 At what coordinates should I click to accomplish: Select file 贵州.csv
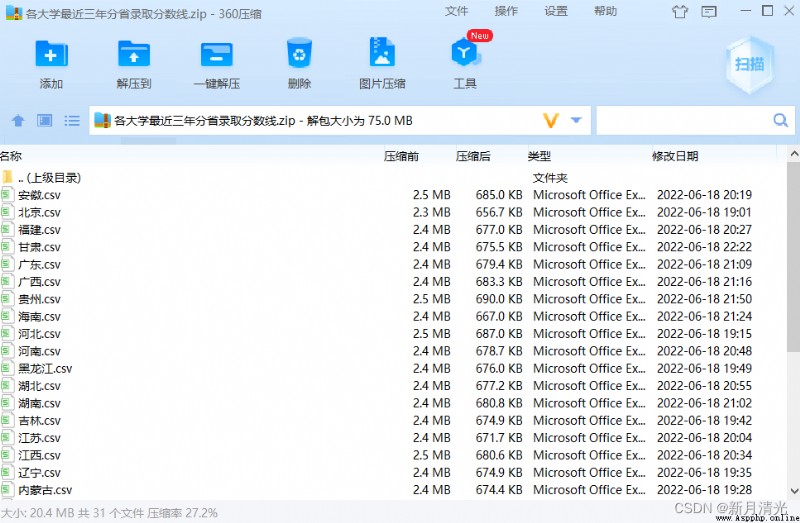[393, 299]
